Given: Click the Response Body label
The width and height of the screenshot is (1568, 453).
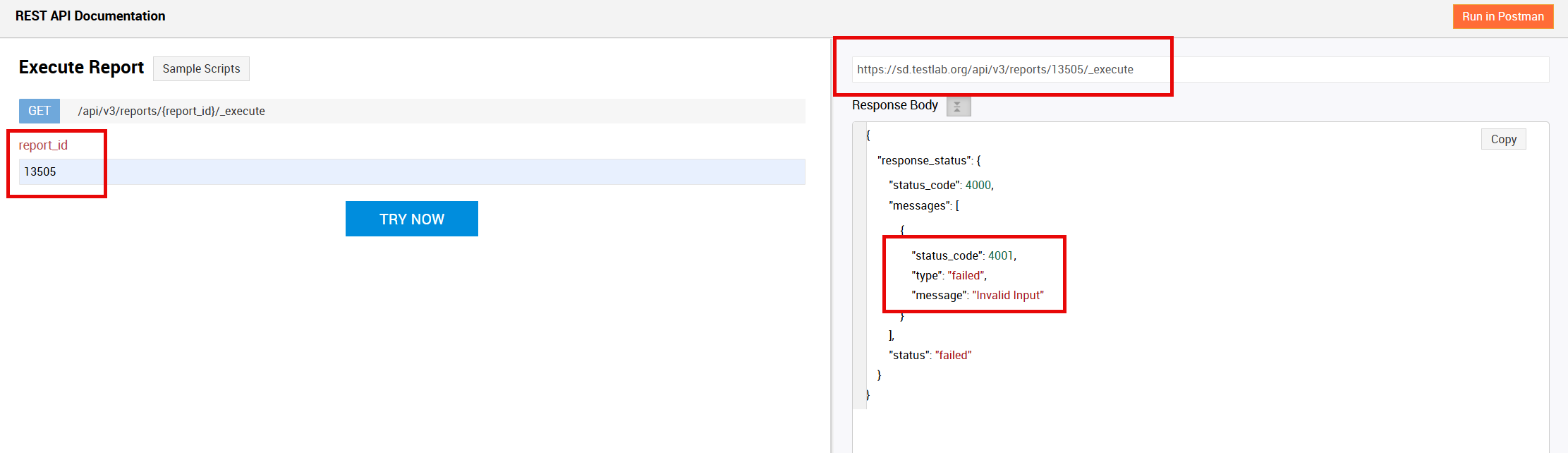Looking at the screenshot, I should [894, 105].
